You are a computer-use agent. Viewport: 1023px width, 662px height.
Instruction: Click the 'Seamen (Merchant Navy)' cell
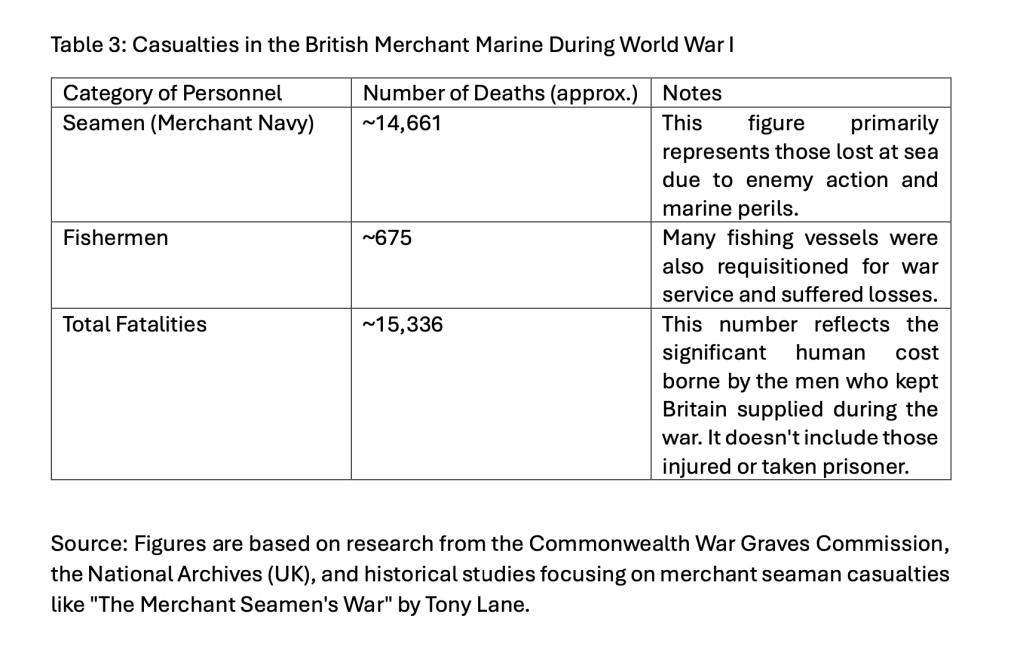click(x=188, y=123)
